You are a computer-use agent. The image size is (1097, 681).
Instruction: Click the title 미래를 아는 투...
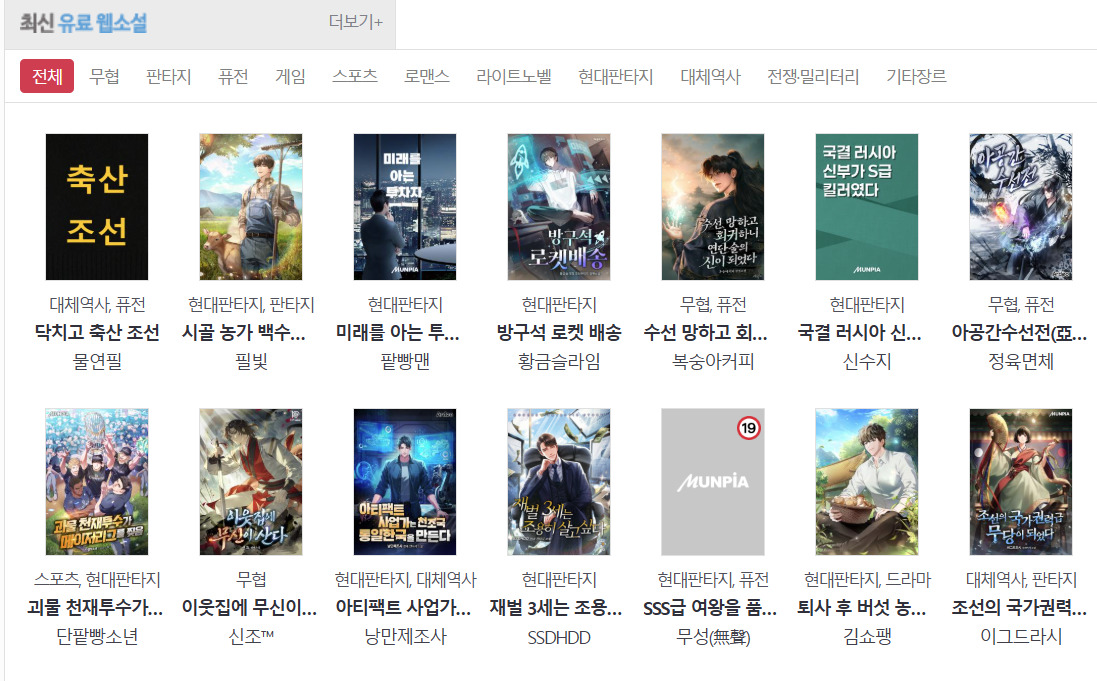click(x=397, y=332)
